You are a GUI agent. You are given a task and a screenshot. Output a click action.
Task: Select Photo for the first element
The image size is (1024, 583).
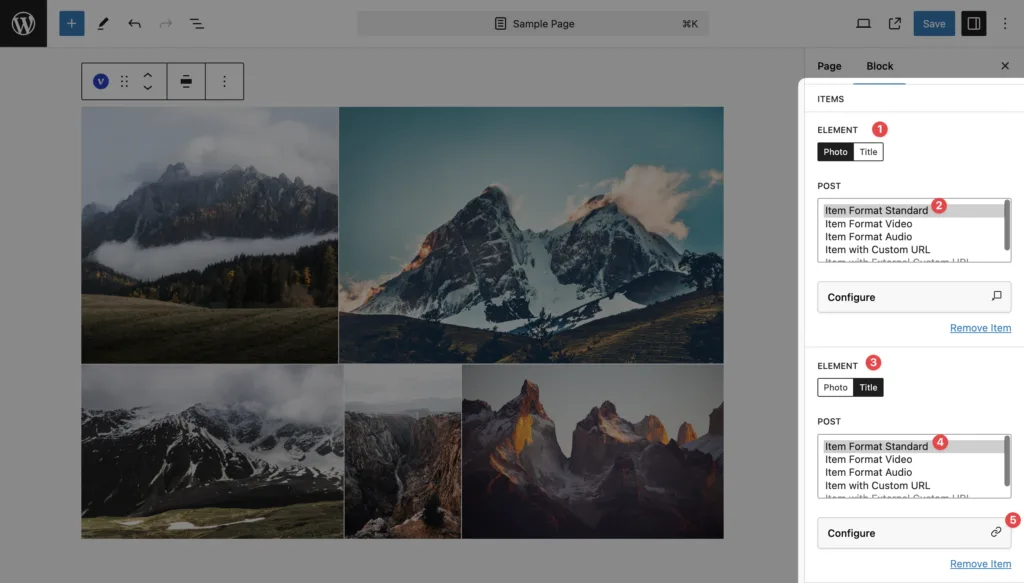point(835,151)
